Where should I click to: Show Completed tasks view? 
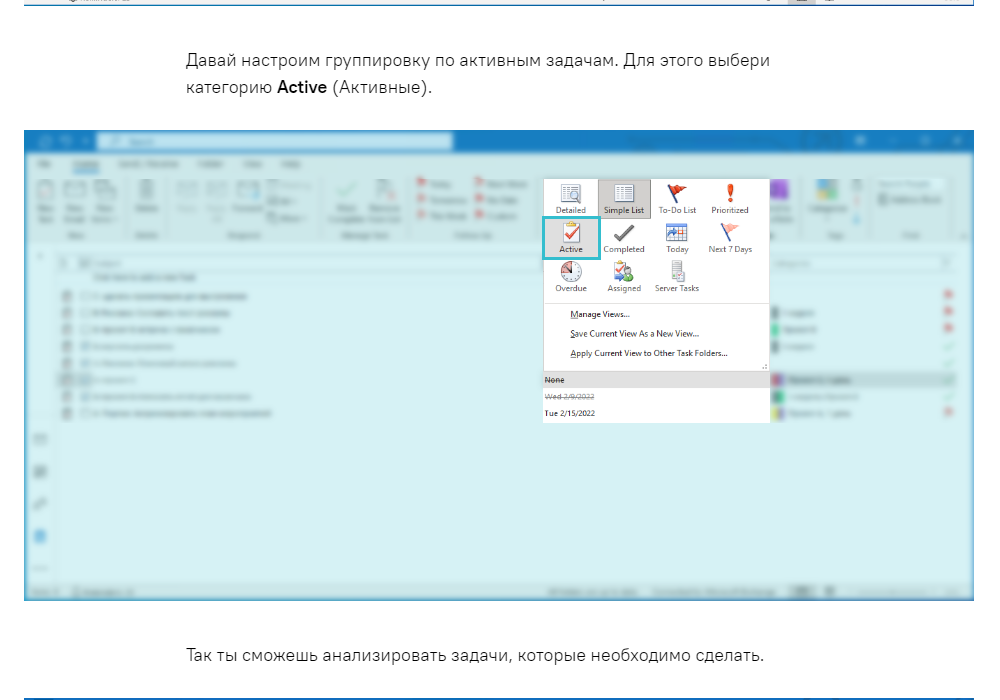pyautogui.click(x=624, y=238)
